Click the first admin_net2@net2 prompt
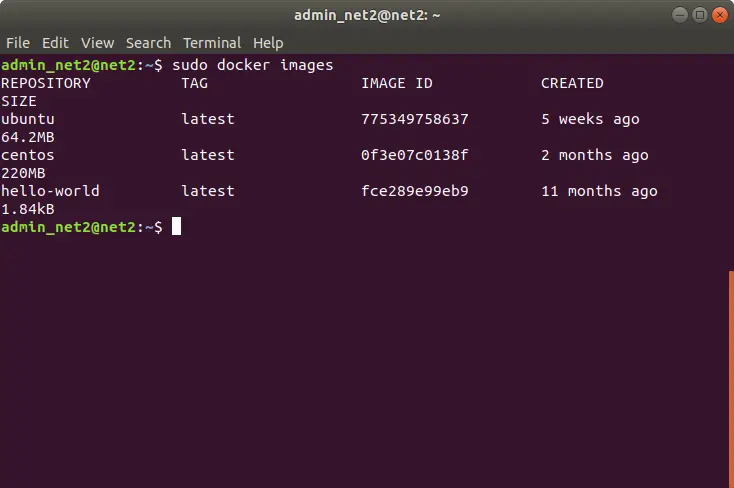The height and width of the screenshot is (488, 734). tap(82, 65)
